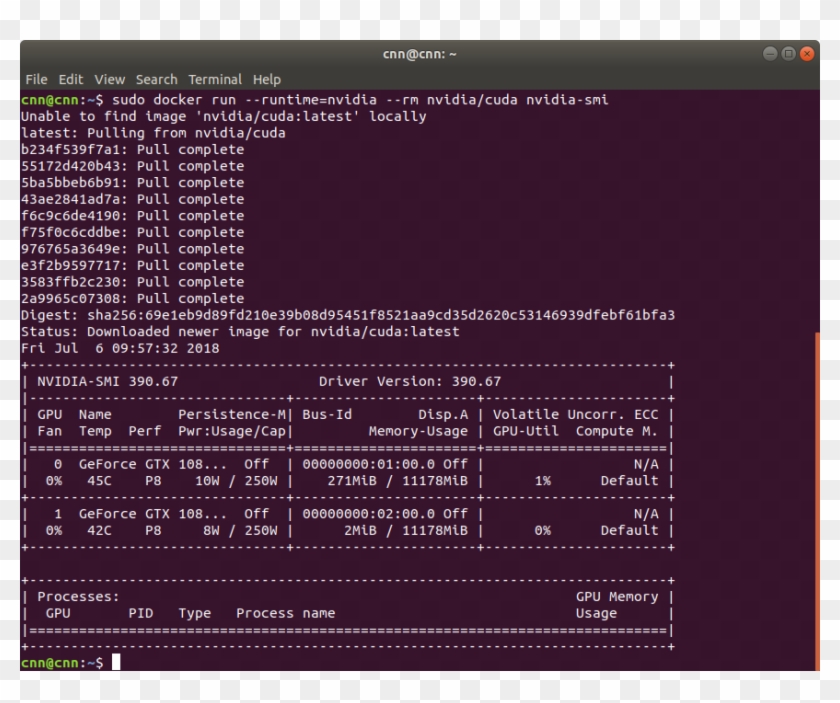Click the 'Volatile Uncorr. ECC' header

click(575, 415)
